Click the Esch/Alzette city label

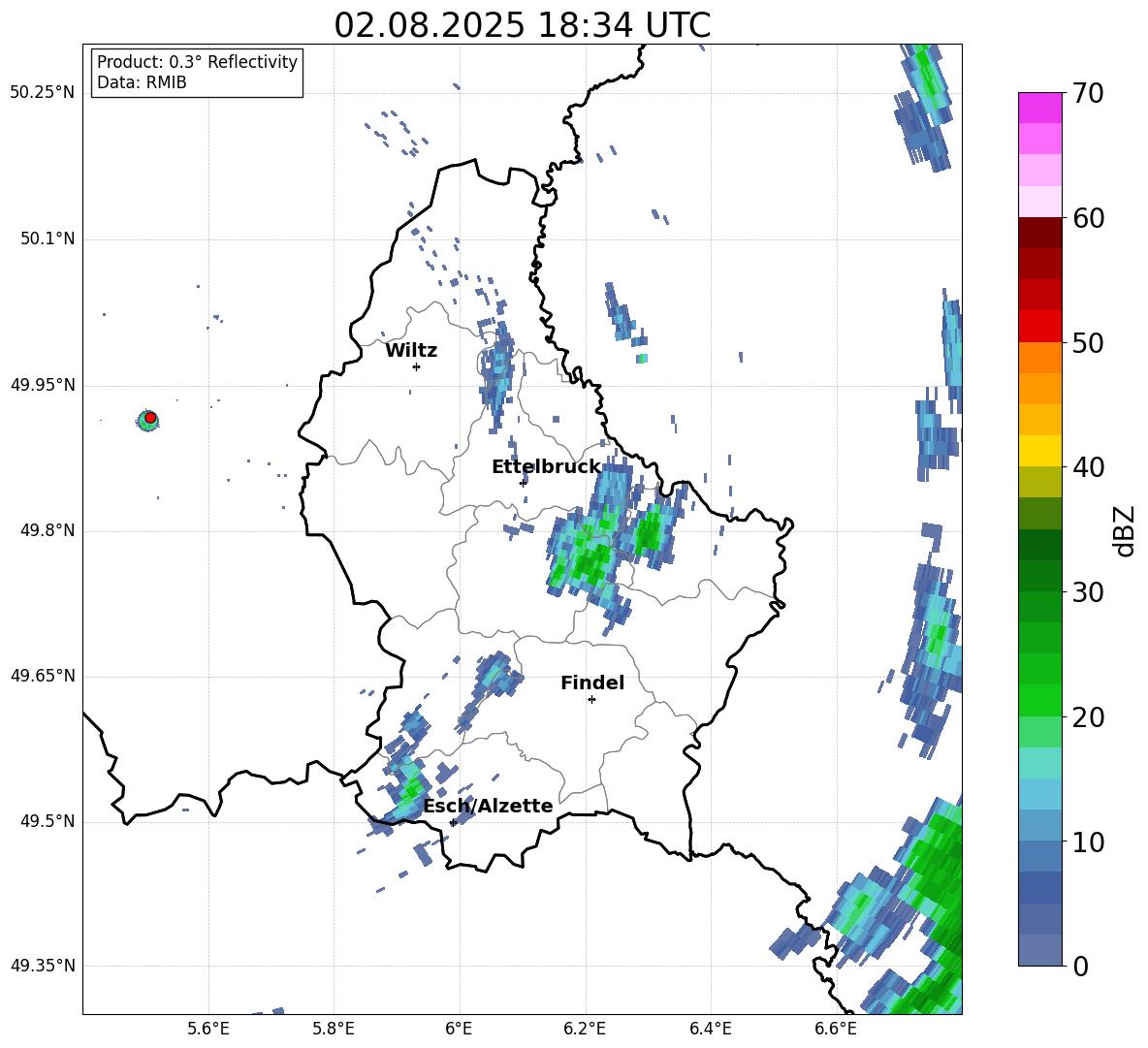(488, 807)
